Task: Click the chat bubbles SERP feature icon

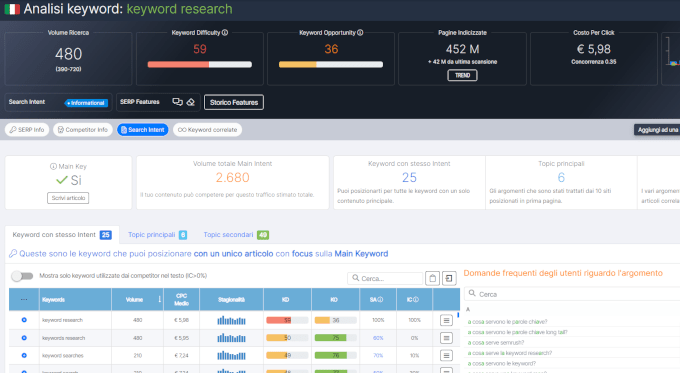Action: (x=177, y=102)
